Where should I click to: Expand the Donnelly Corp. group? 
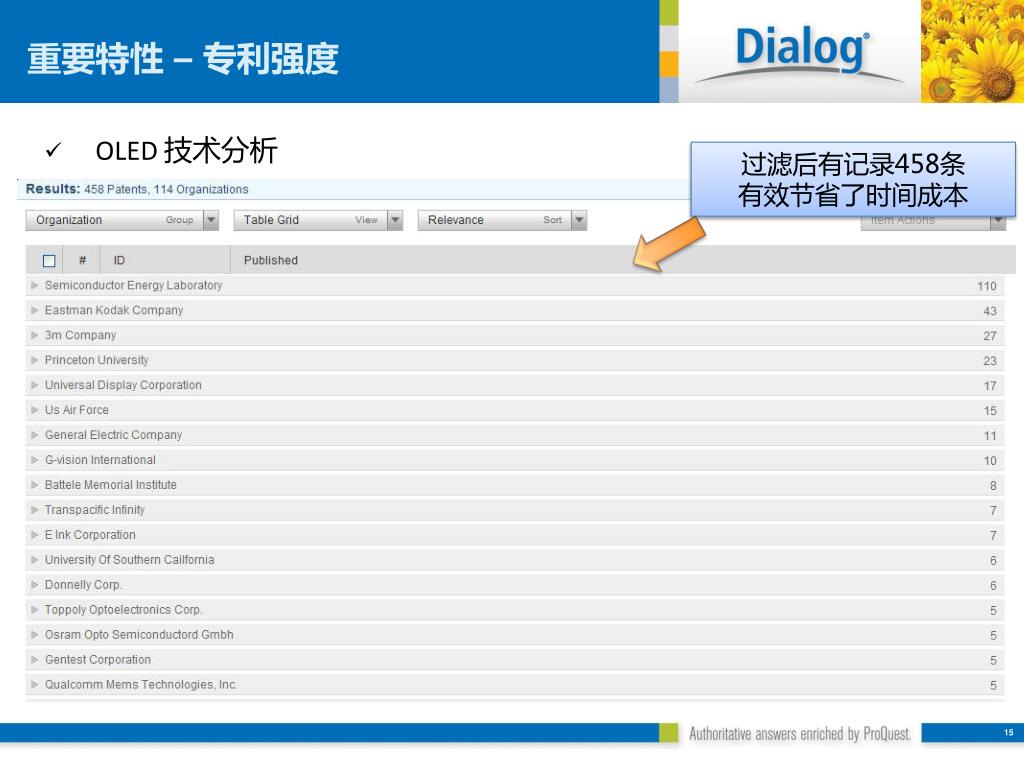(x=35, y=584)
